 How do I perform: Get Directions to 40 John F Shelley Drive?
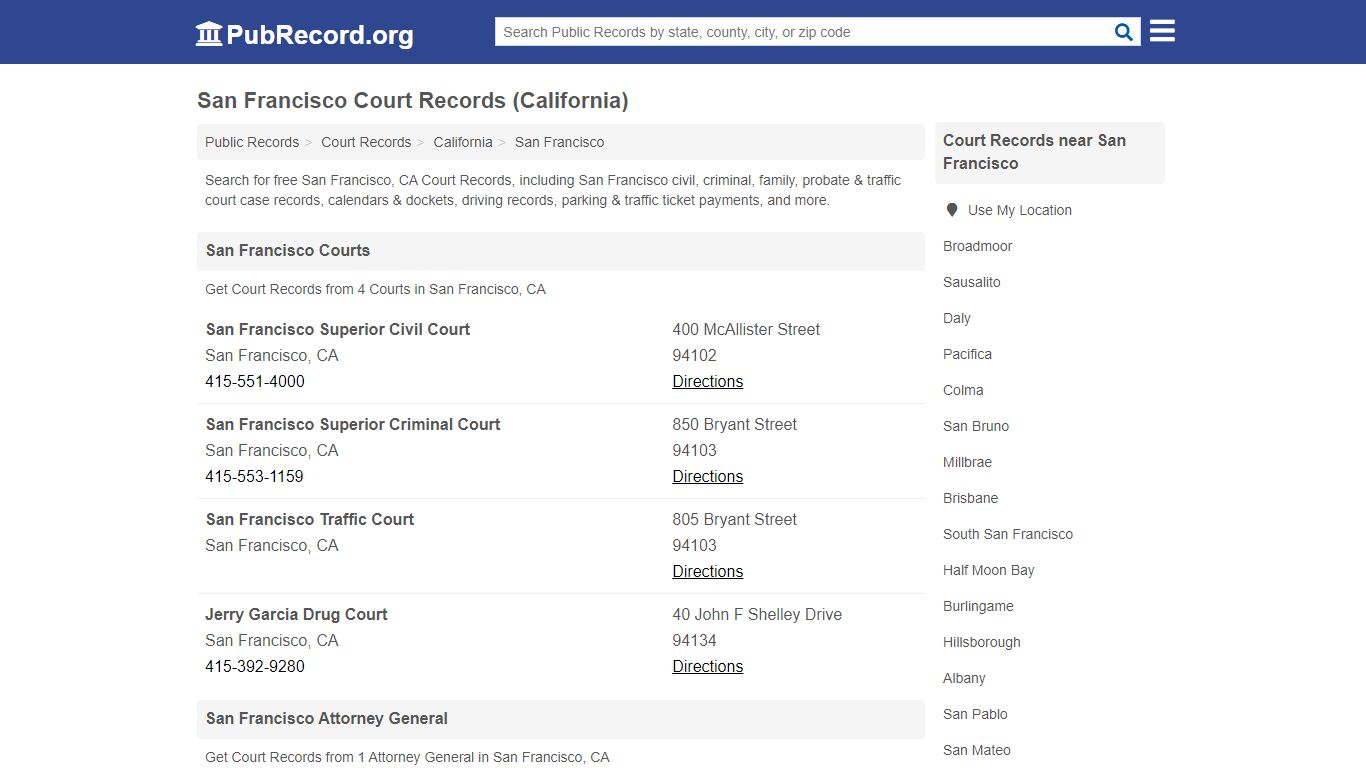[707, 666]
